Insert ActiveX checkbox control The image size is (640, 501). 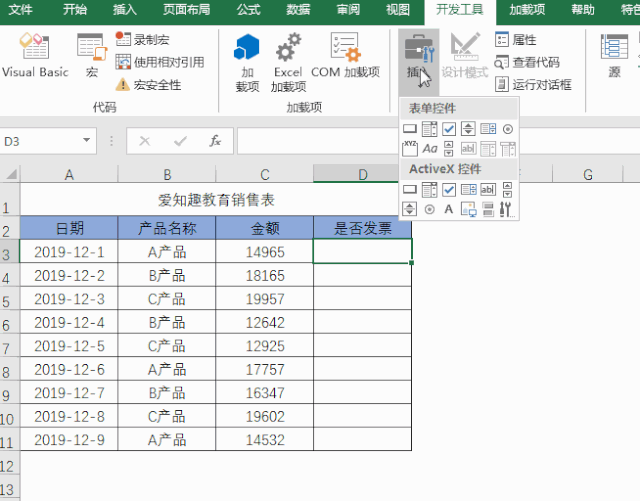[449, 189]
